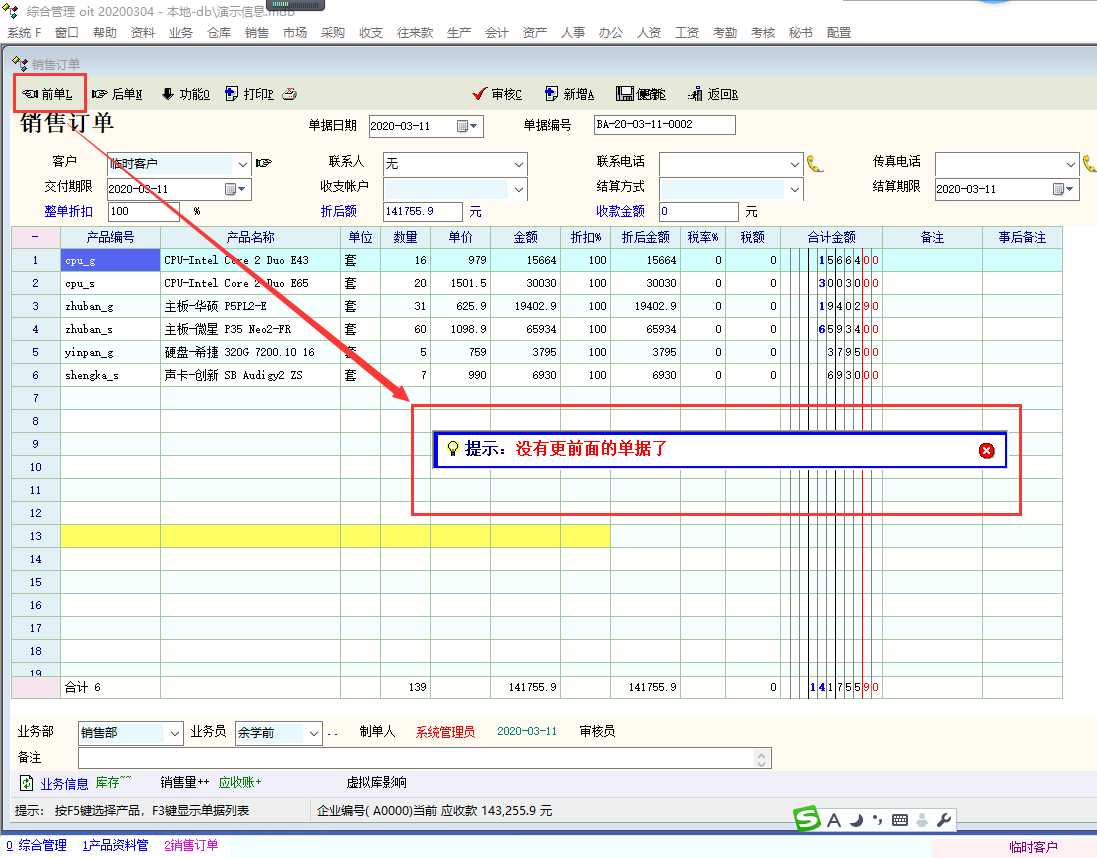The image size is (1097, 858).
Task: Open the 仓库 warehouse menu
Action: [x=219, y=33]
